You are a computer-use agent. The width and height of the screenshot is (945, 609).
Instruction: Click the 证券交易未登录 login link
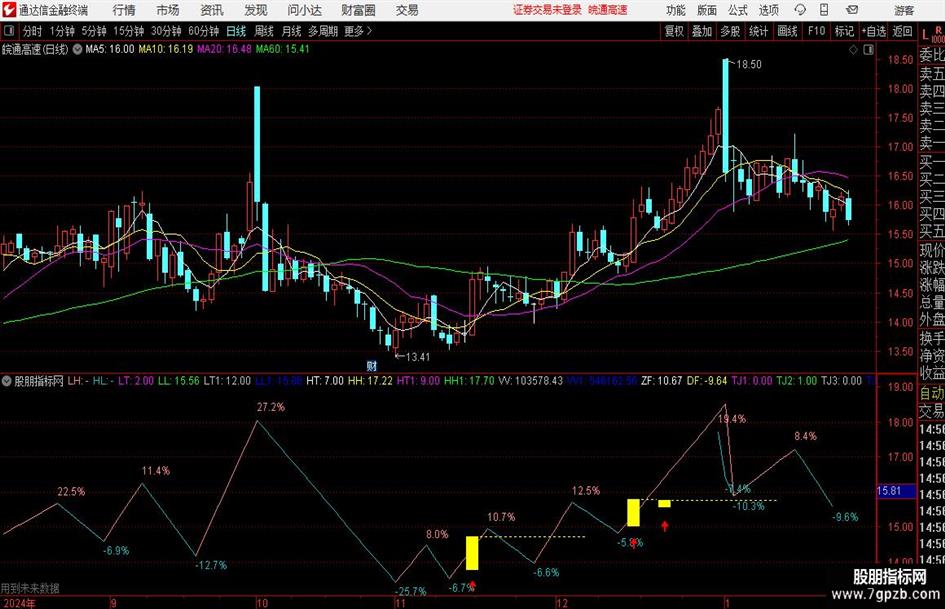[548, 10]
